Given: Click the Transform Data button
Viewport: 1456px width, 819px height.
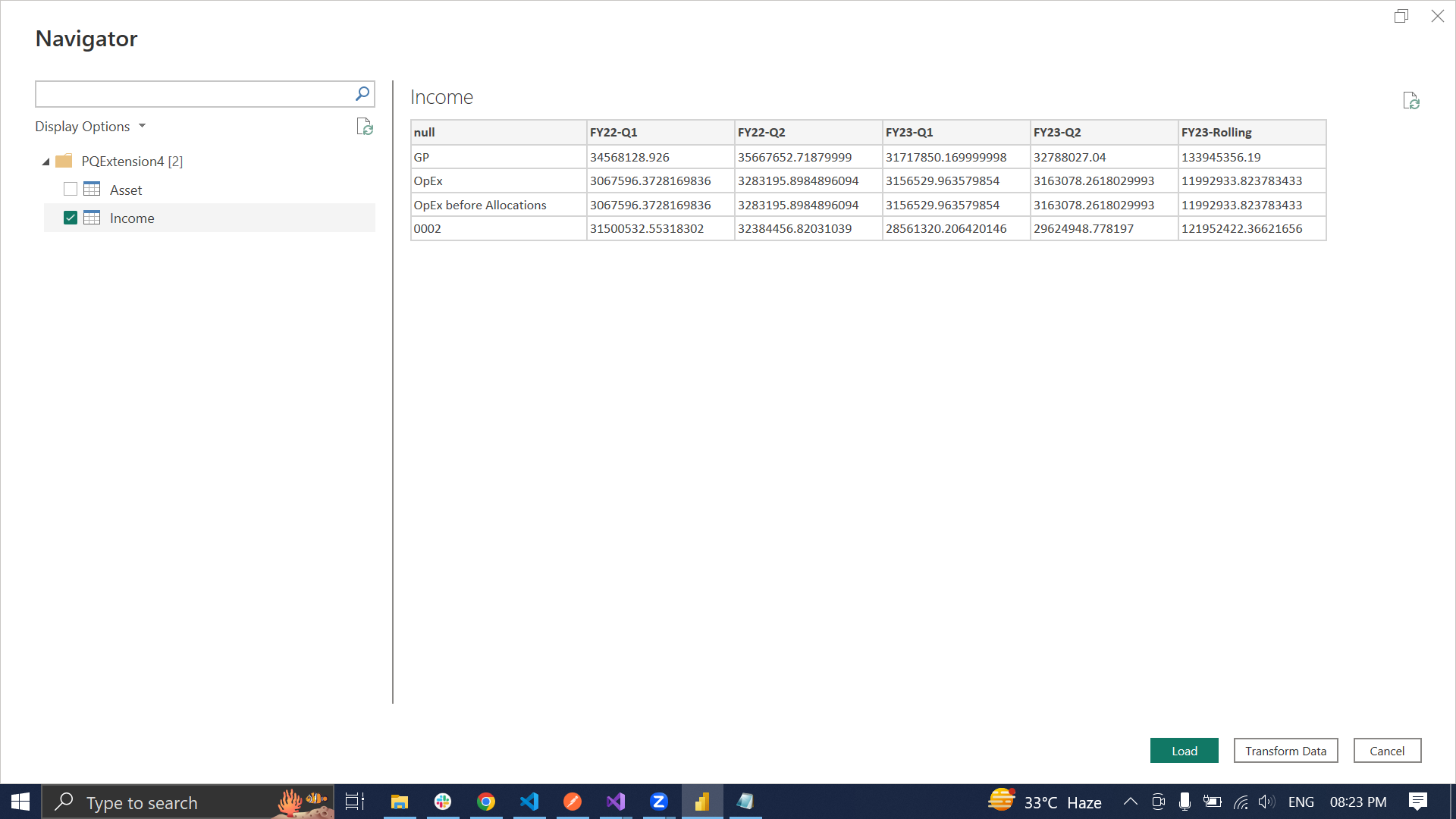Looking at the screenshot, I should (1285, 751).
